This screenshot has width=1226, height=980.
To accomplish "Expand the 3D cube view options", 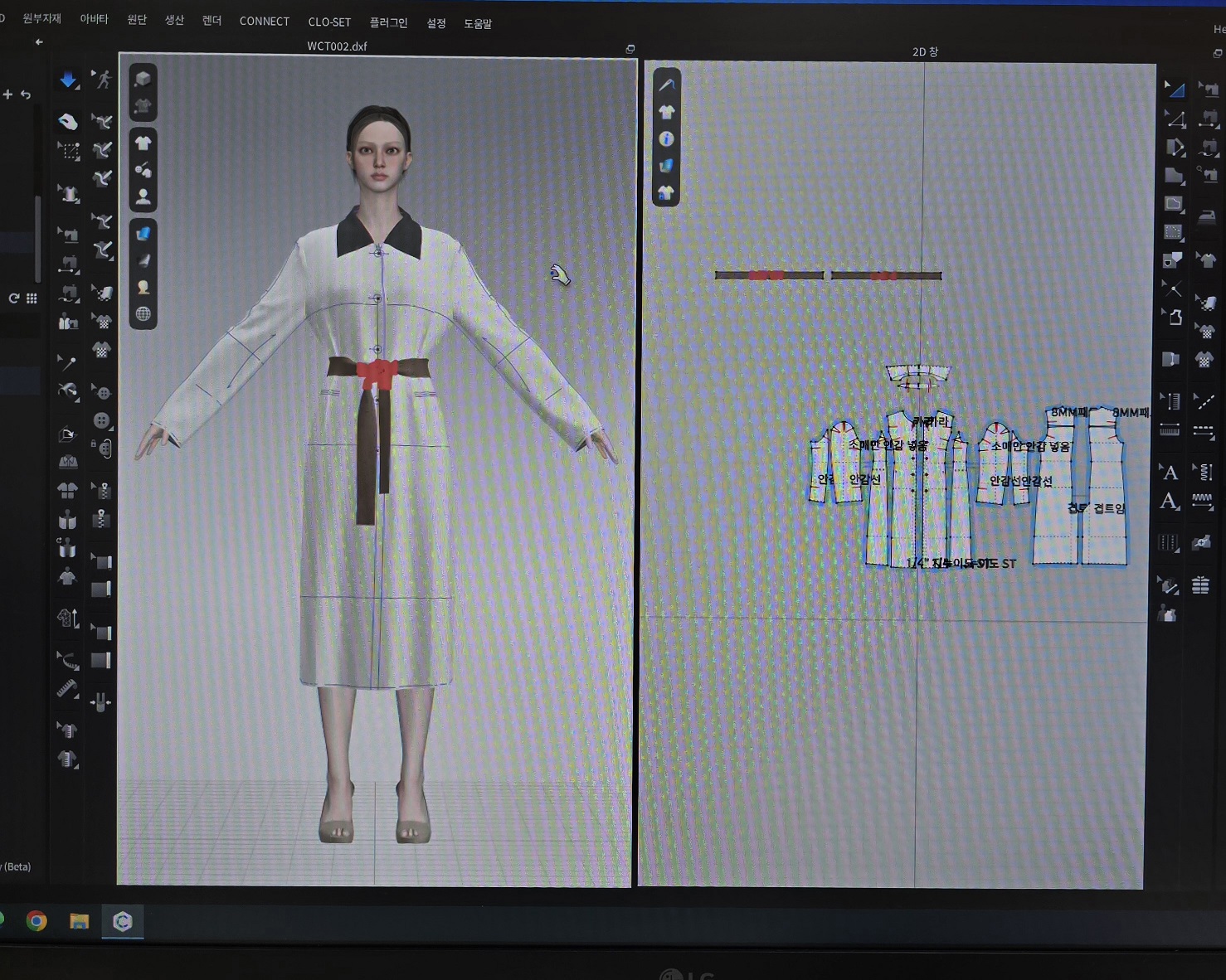I will pyautogui.click(x=144, y=79).
